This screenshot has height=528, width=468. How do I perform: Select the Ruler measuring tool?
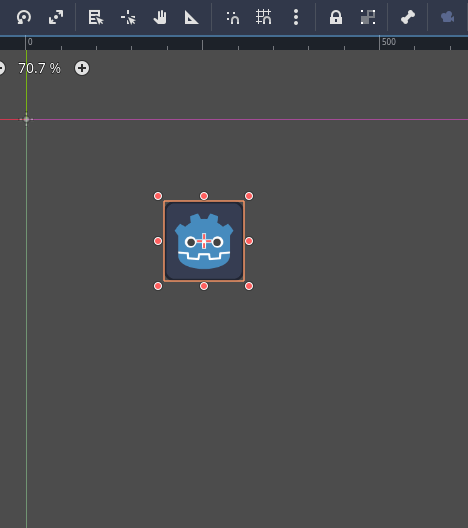click(192, 17)
